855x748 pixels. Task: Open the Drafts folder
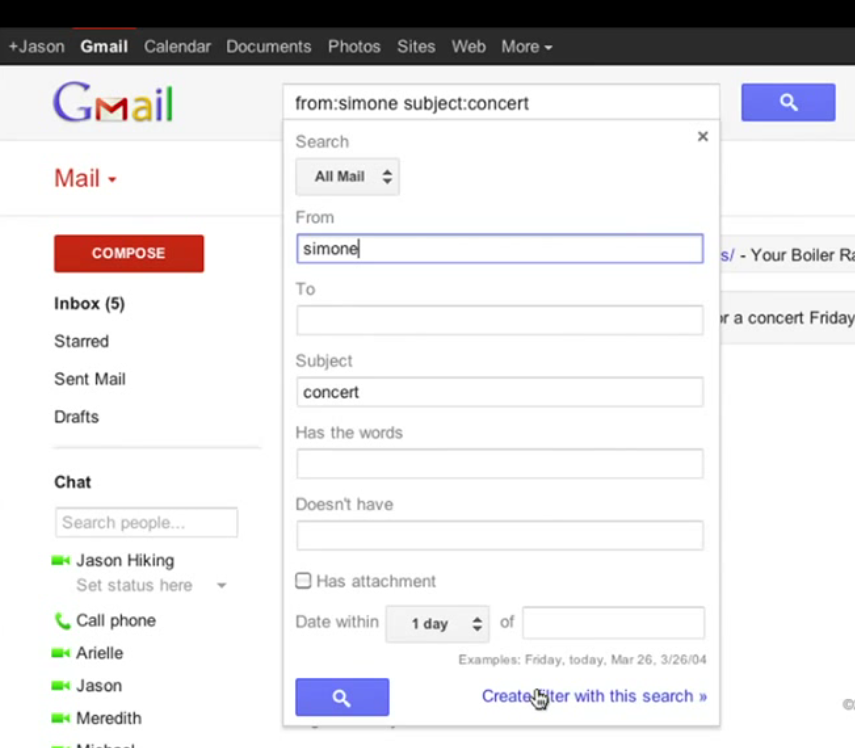pyautogui.click(x=76, y=417)
